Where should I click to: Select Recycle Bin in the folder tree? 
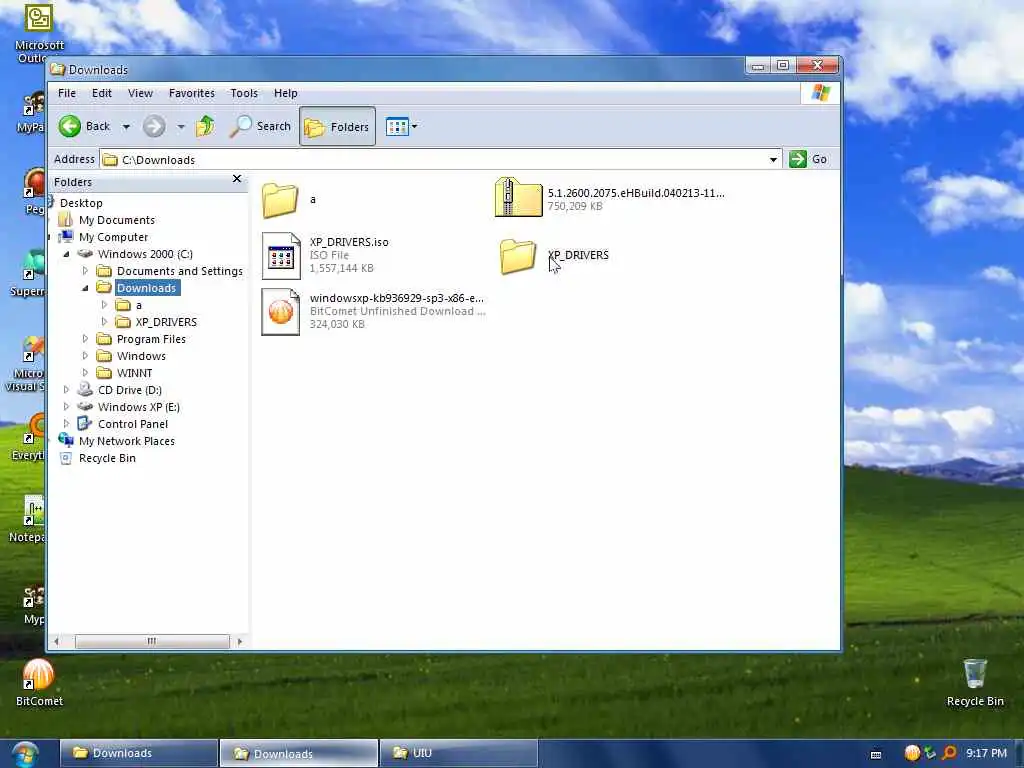coord(106,458)
